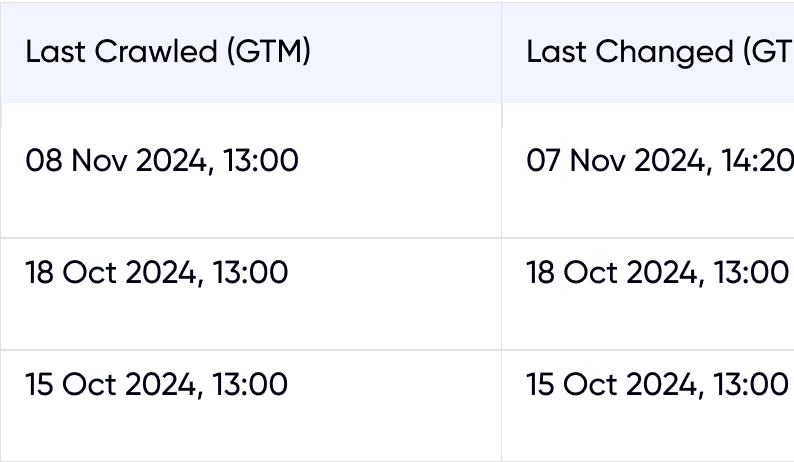
Task: Click "(GTM)" in the Last Crawled header
Action: coord(268,53)
